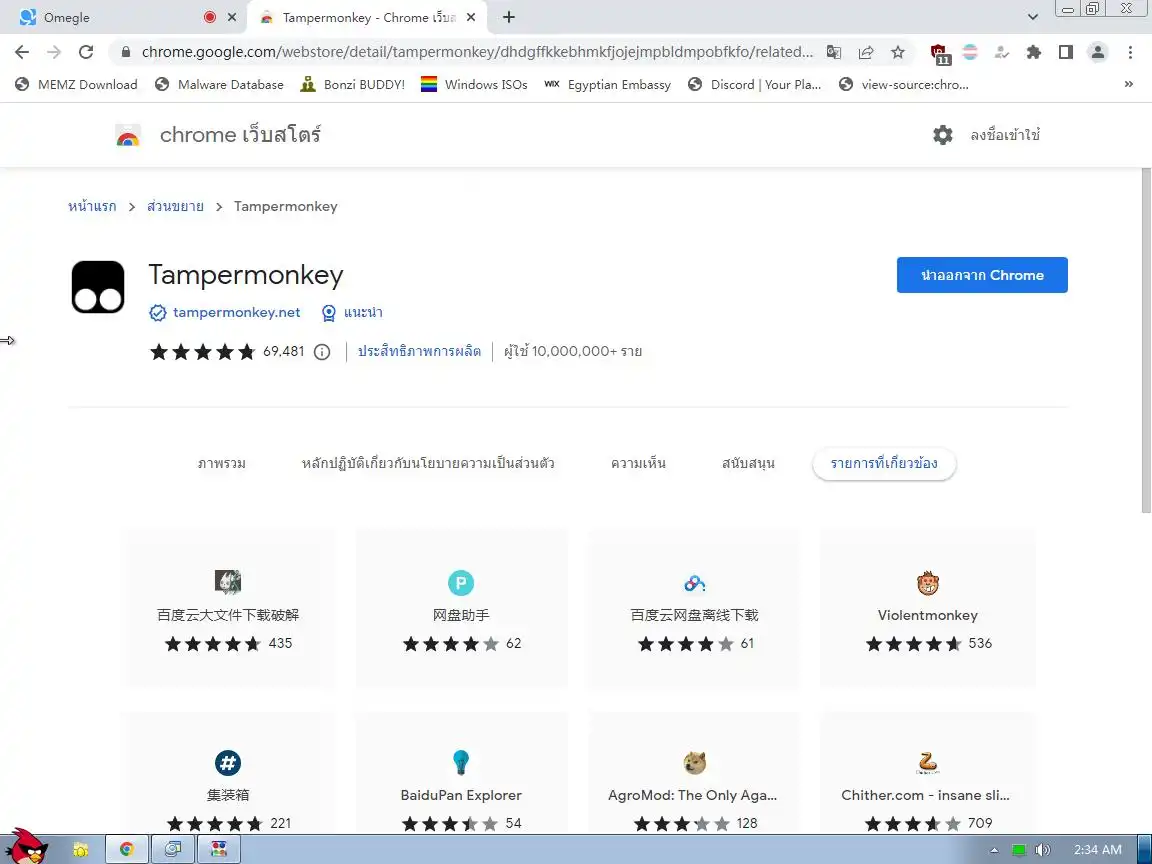Open the Windows ISOs bookmark
The width and height of the screenshot is (1152, 864).
coord(474,84)
